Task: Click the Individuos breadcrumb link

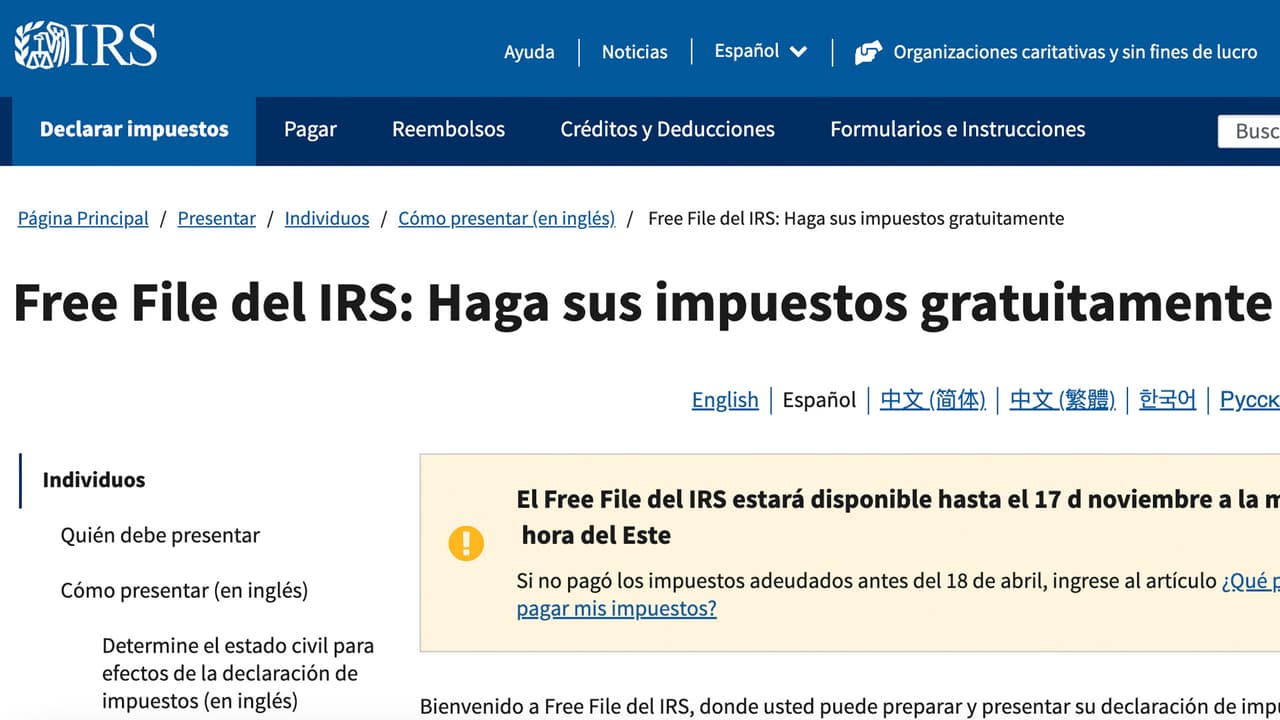Action: (x=327, y=218)
